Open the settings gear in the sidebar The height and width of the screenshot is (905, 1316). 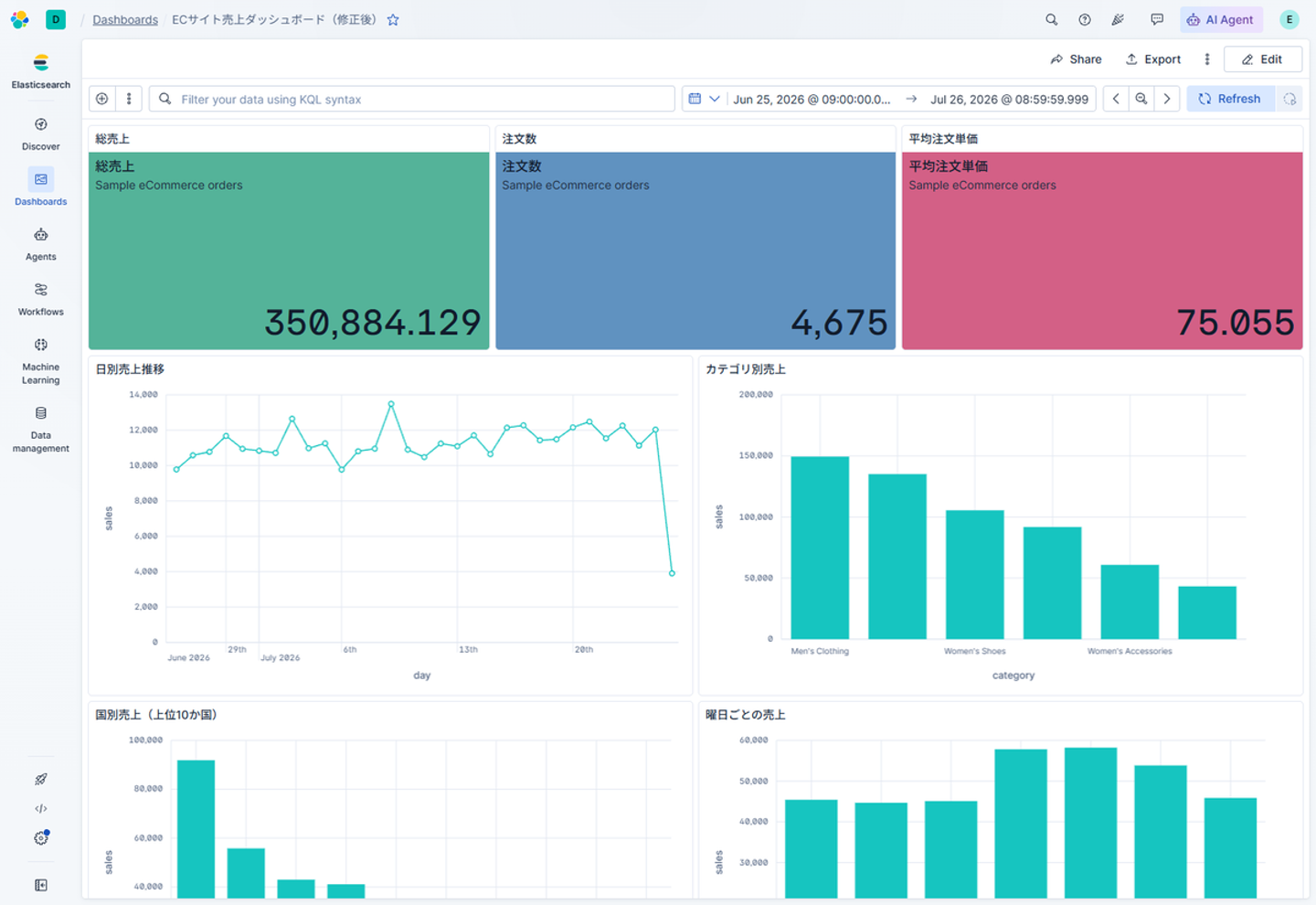click(x=41, y=838)
